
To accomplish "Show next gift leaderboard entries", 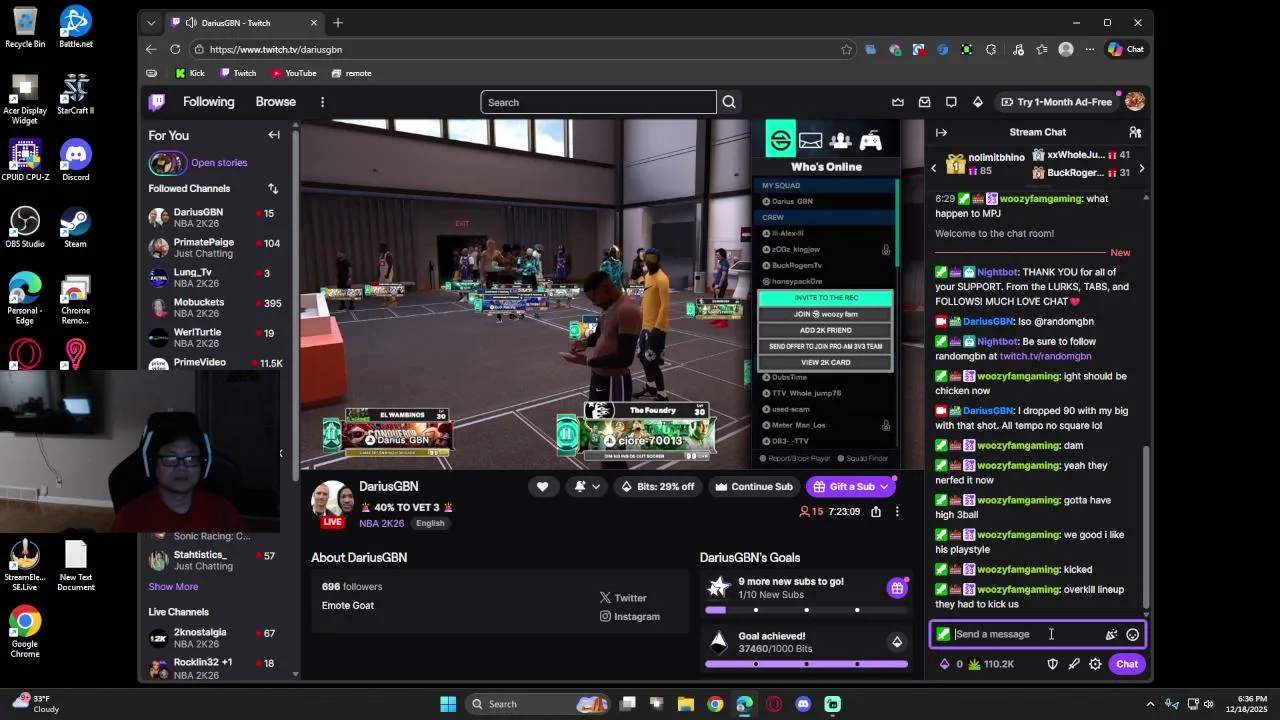I will (x=1141, y=169).
